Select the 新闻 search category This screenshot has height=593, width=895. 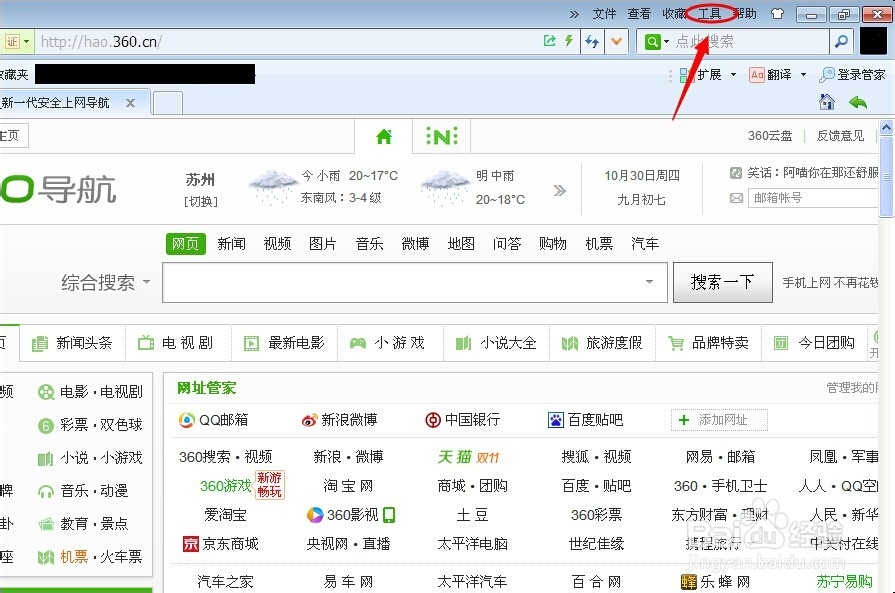231,244
